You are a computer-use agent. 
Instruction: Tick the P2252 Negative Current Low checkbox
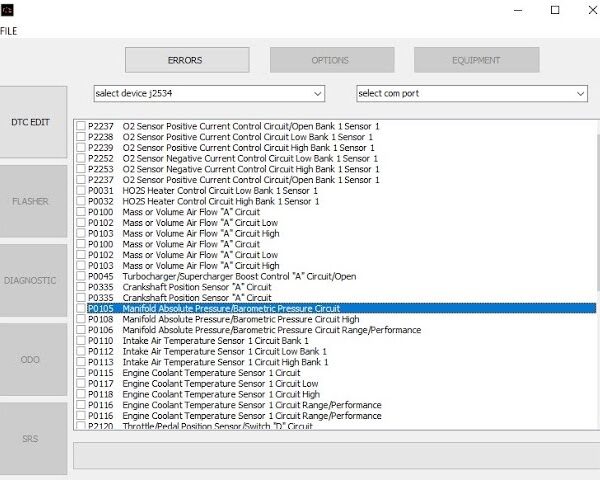tap(81, 158)
